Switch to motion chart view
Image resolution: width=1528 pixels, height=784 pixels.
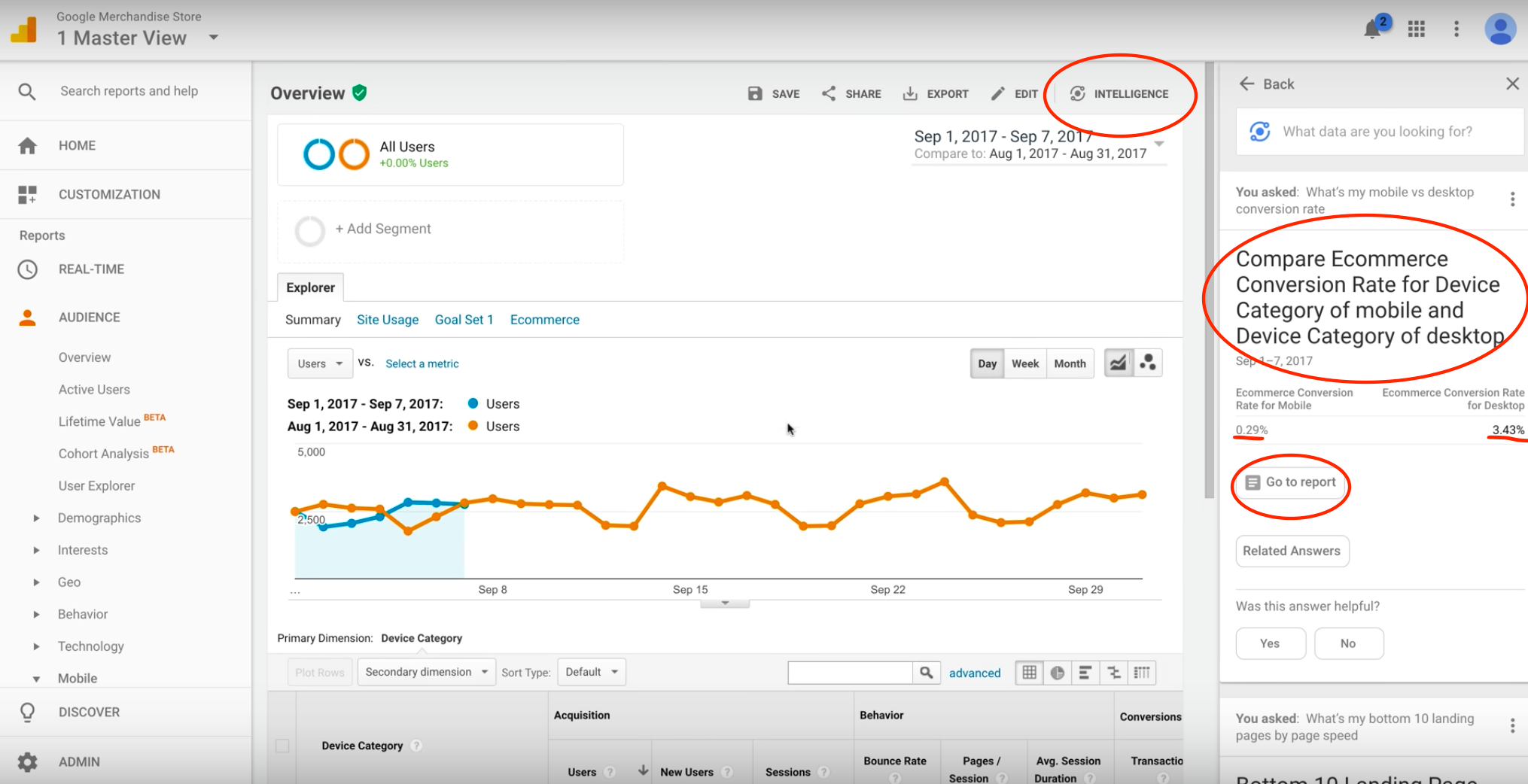coord(1148,363)
